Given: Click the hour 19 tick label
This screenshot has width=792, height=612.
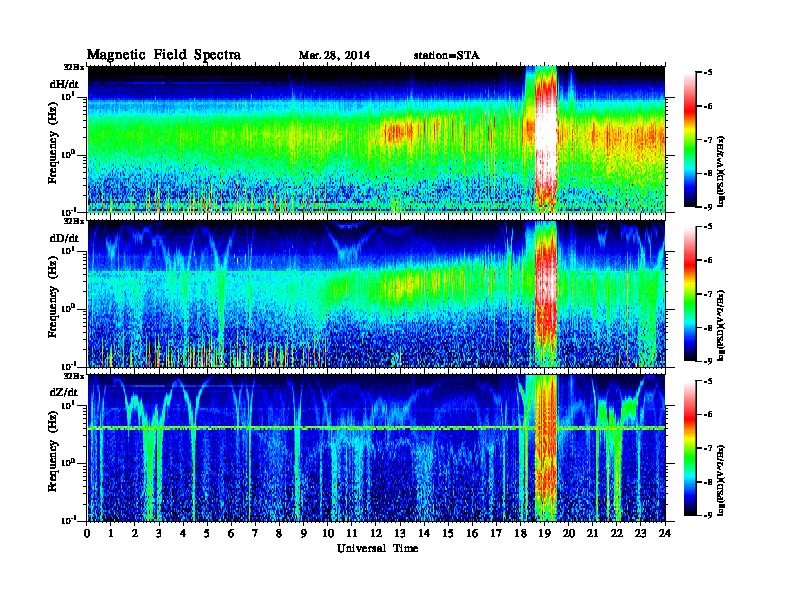Looking at the screenshot, I should coord(544,533).
